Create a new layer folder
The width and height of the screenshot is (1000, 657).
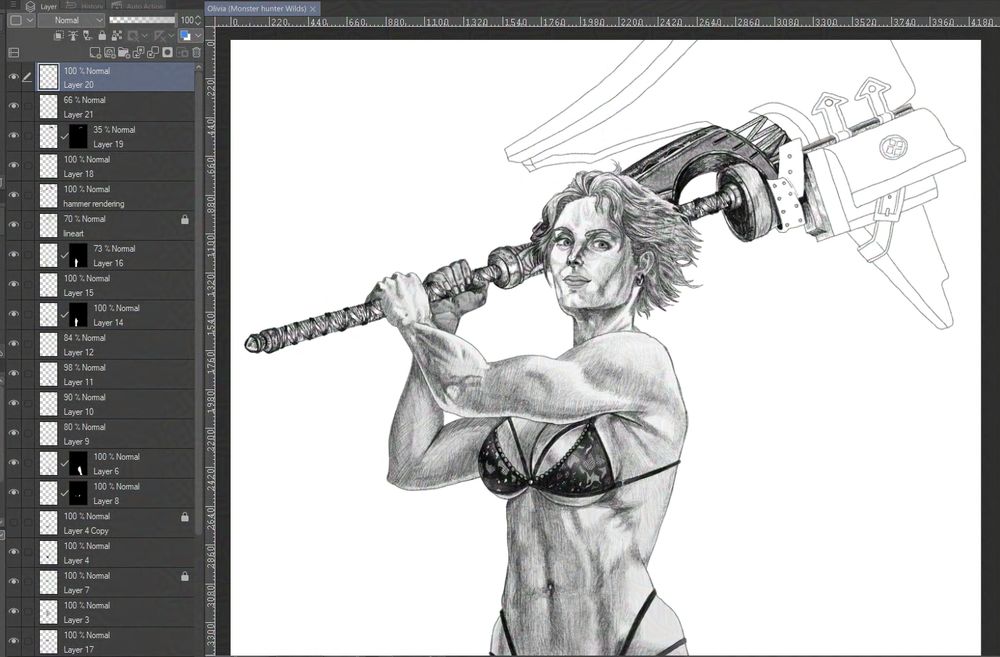point(124,52)
